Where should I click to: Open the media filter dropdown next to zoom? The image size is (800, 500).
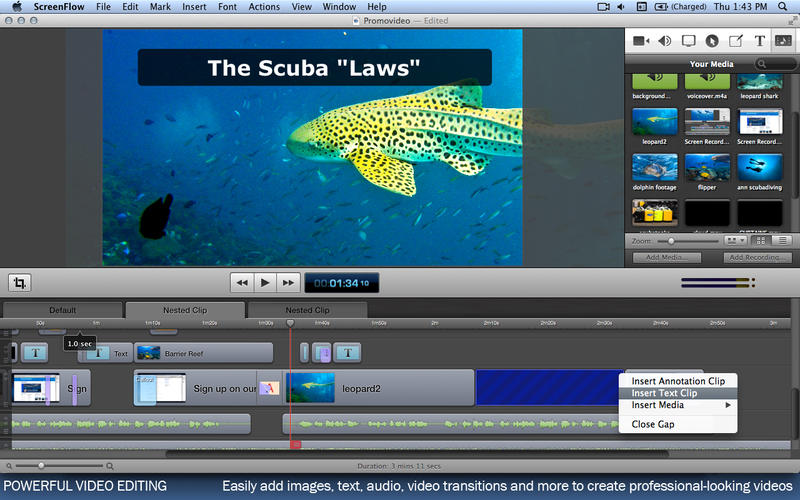coord(736,241)
